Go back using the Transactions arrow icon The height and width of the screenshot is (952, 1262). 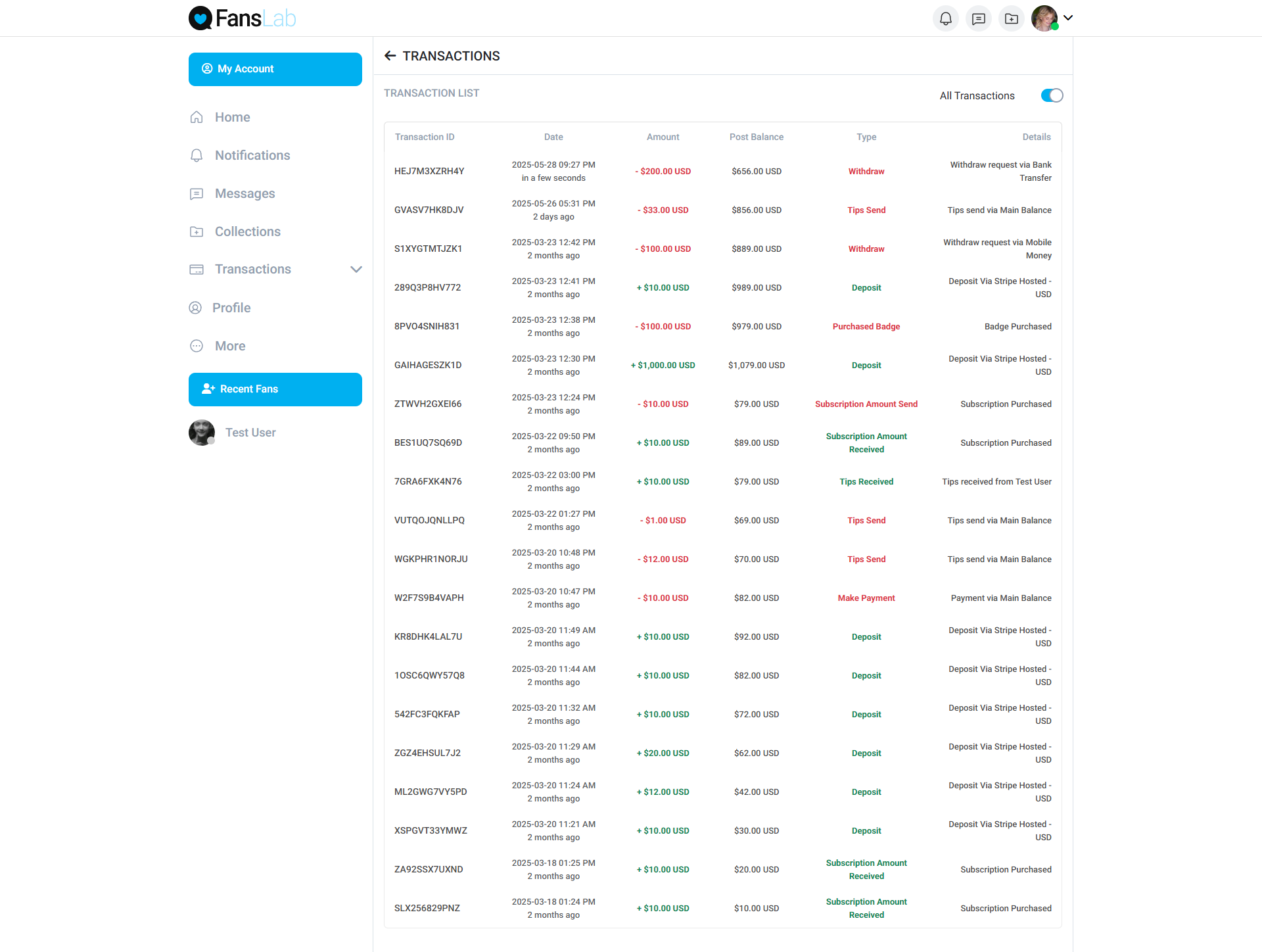pos(390,56)
